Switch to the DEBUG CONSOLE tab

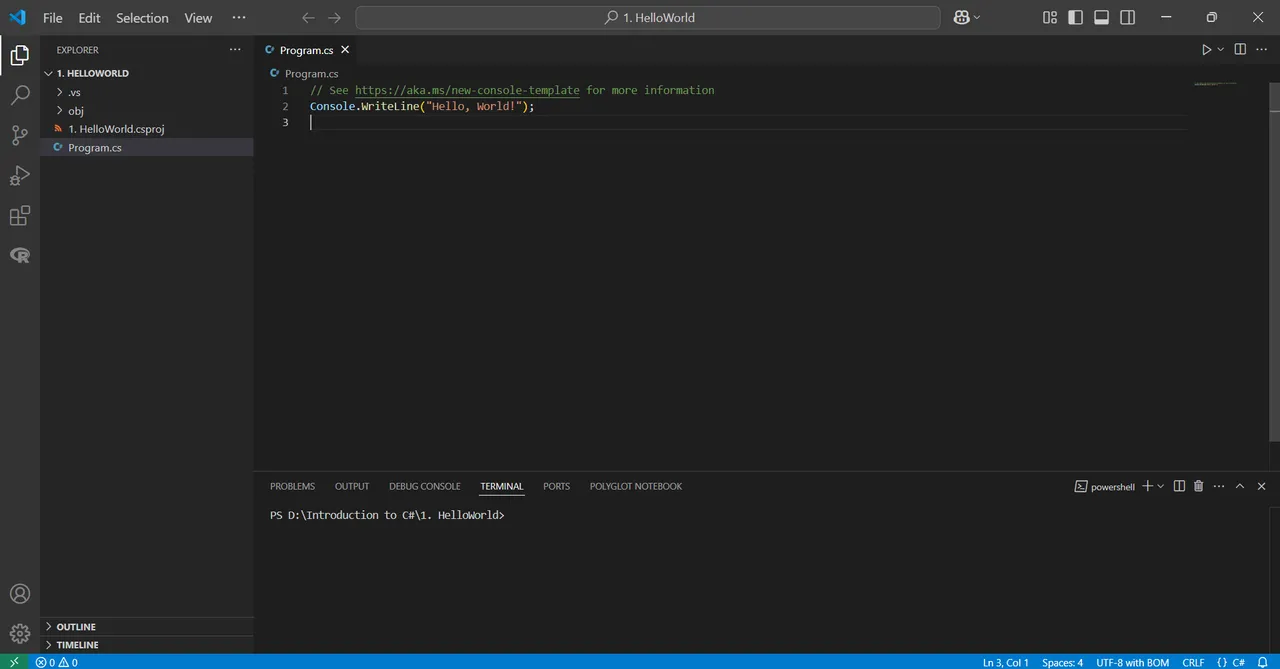(425, 486)
